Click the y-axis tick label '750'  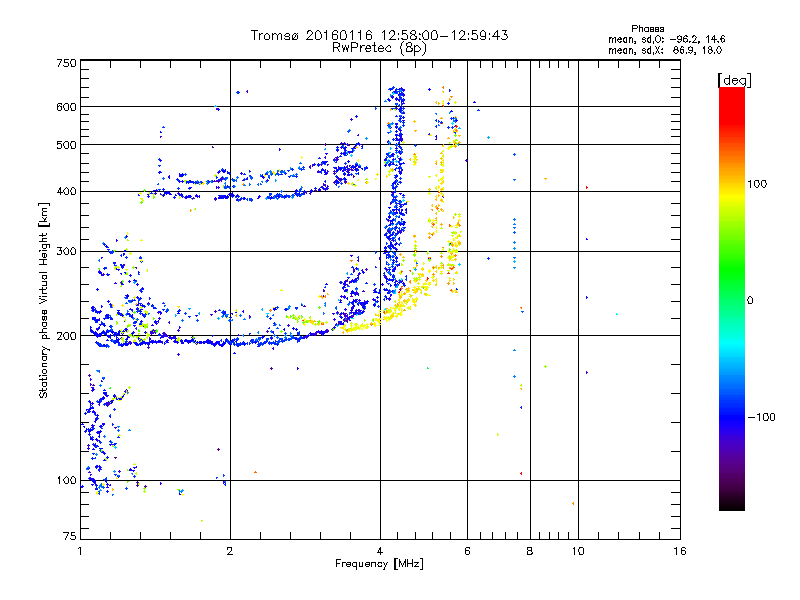click(66, 63)
